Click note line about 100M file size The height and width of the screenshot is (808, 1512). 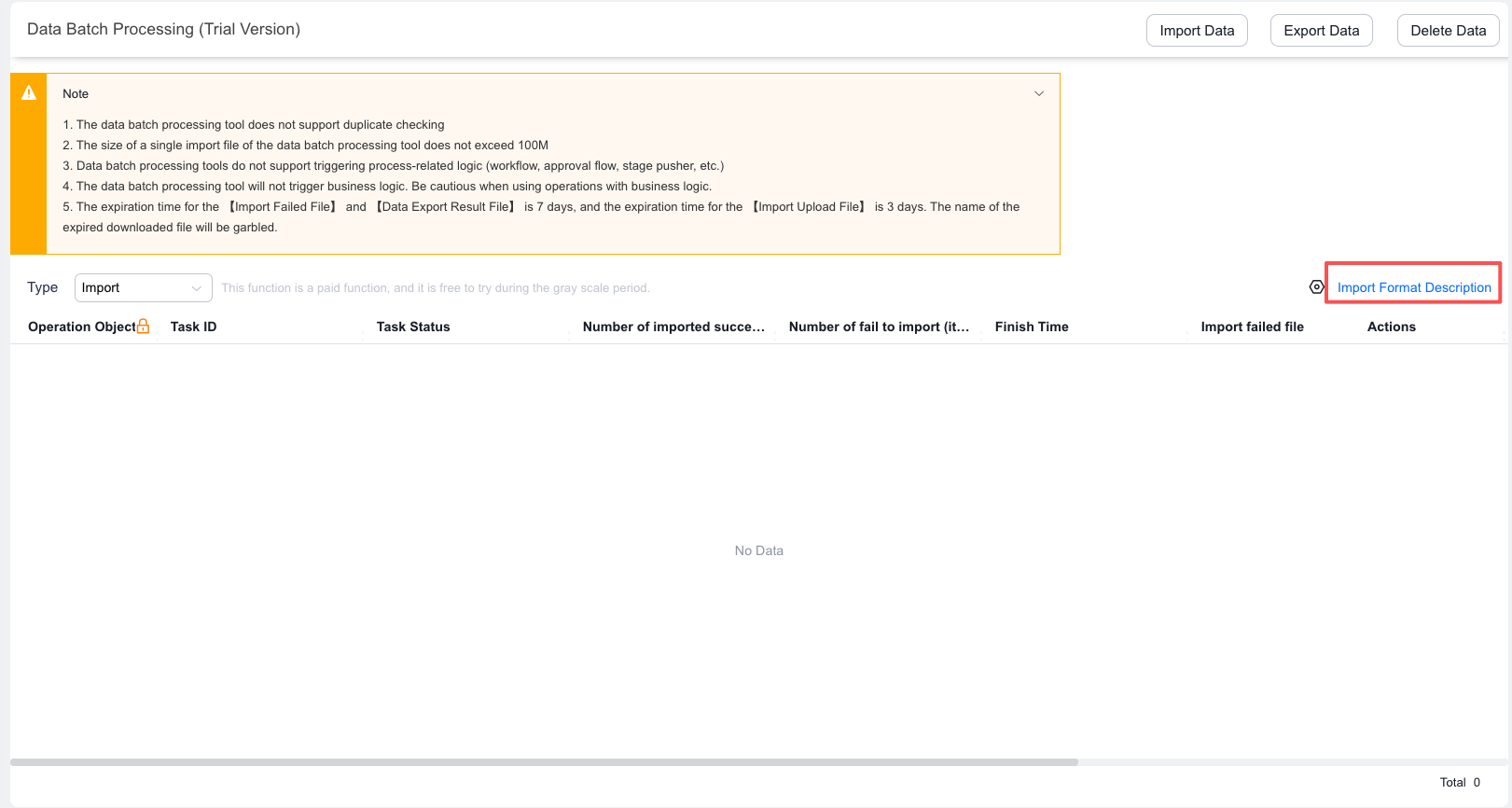tap(306, 145)
